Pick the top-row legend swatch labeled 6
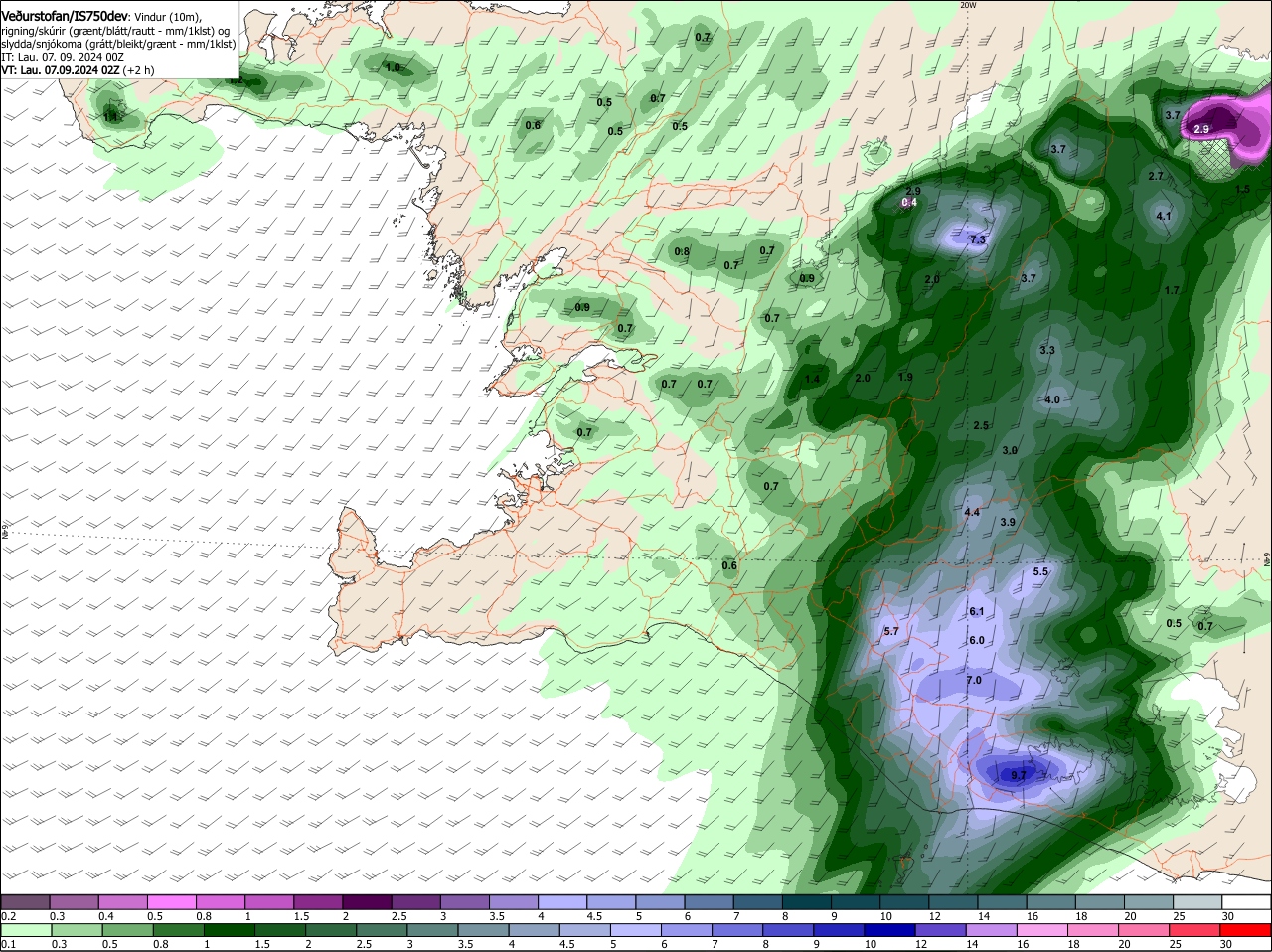This screenshot has width=1272, height=952. coord(709,902)
